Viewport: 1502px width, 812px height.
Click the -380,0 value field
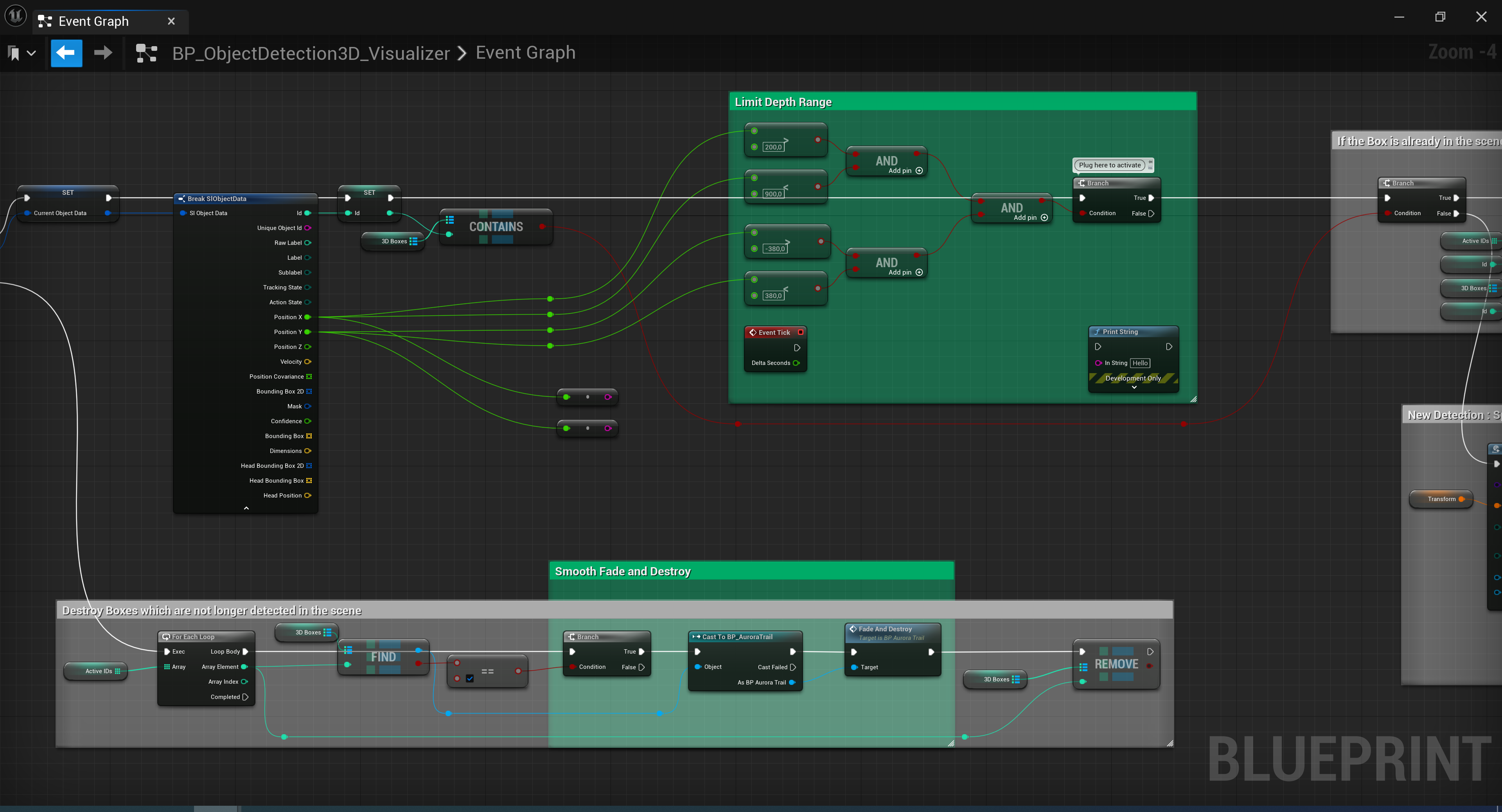click(775, 249)
